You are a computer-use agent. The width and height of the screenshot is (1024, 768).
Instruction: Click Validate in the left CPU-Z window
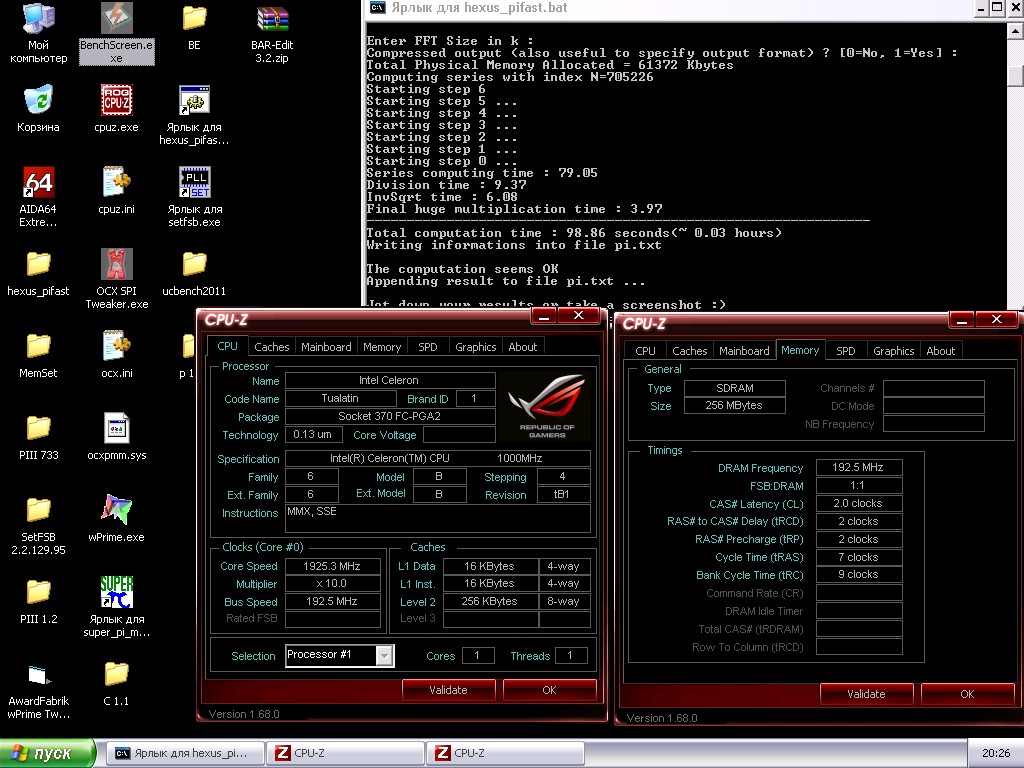tap(448, 690)
